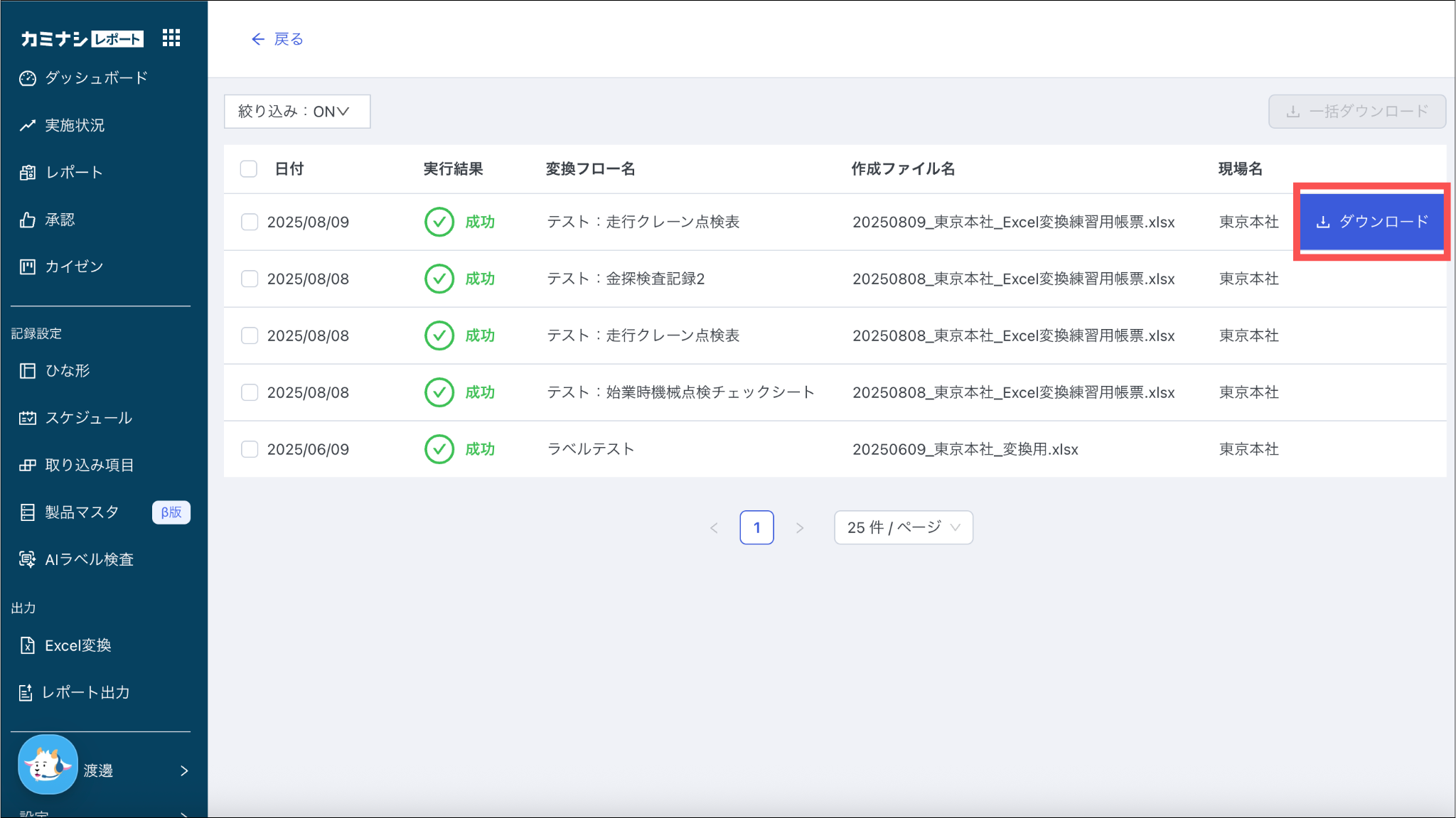Click the dashboard gauge icon

[x=28, y=78]
